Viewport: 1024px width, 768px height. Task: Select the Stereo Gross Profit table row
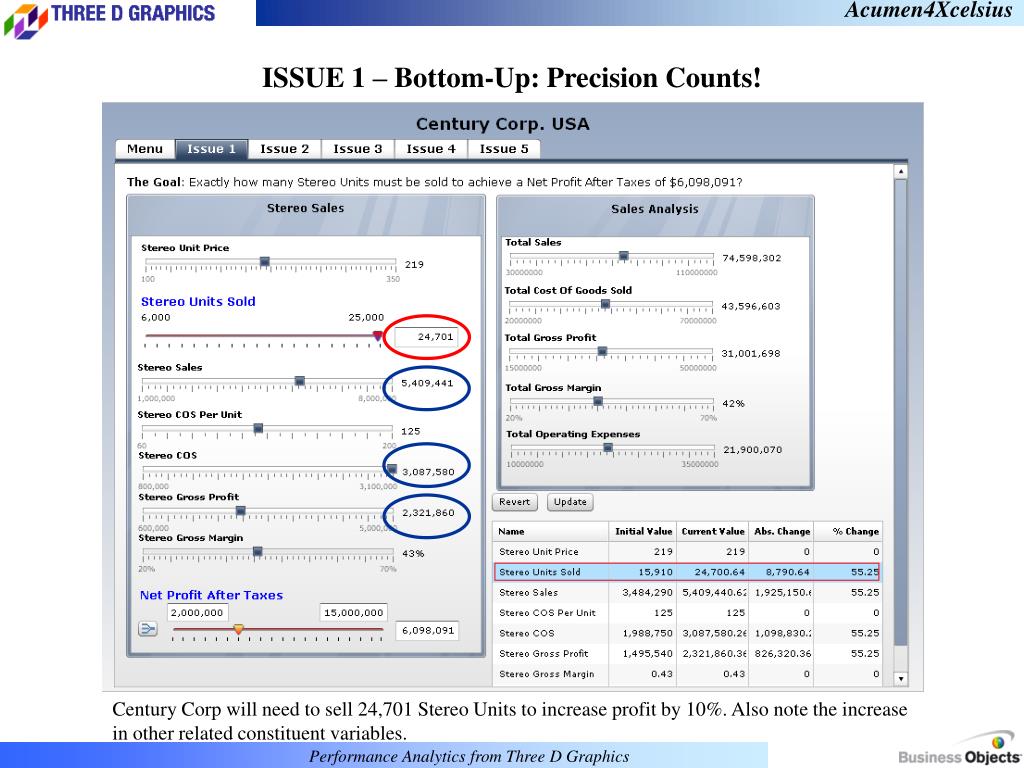(687, 653)
